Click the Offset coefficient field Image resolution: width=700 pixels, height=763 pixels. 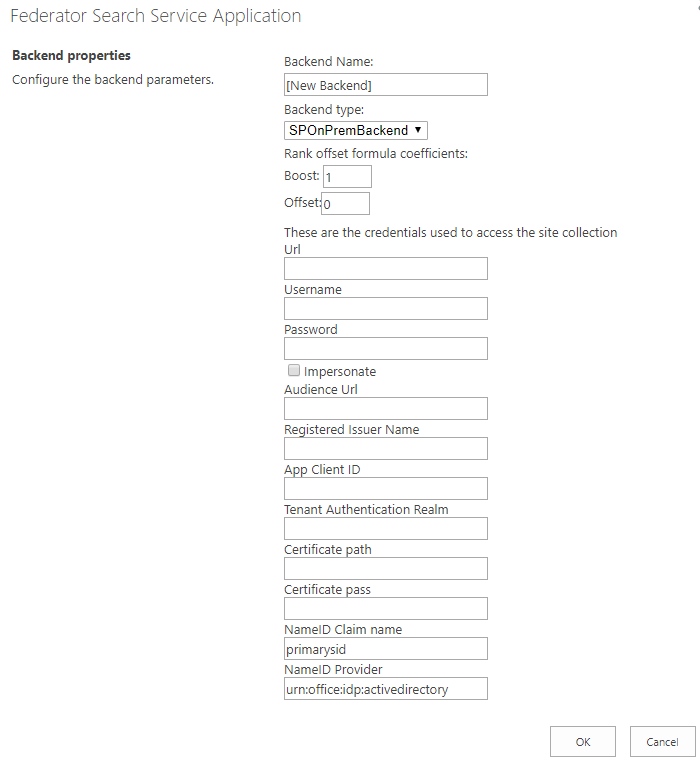[x=345, y=204]
